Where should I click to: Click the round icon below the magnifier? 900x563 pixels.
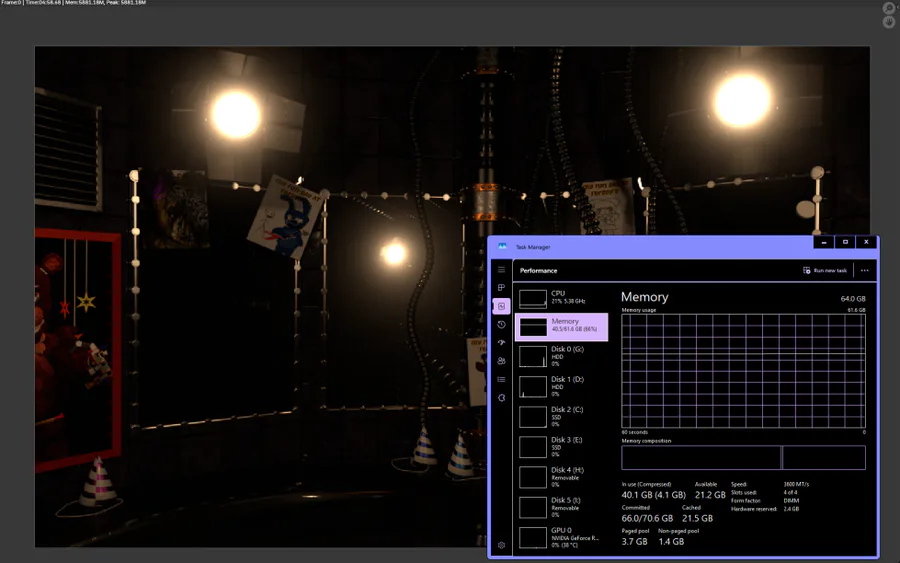coord(889,22)
